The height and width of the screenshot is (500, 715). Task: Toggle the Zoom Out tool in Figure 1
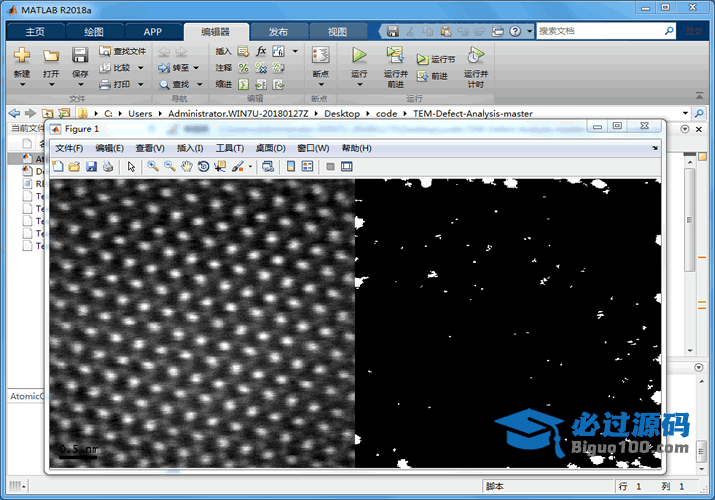pos(170,166)
